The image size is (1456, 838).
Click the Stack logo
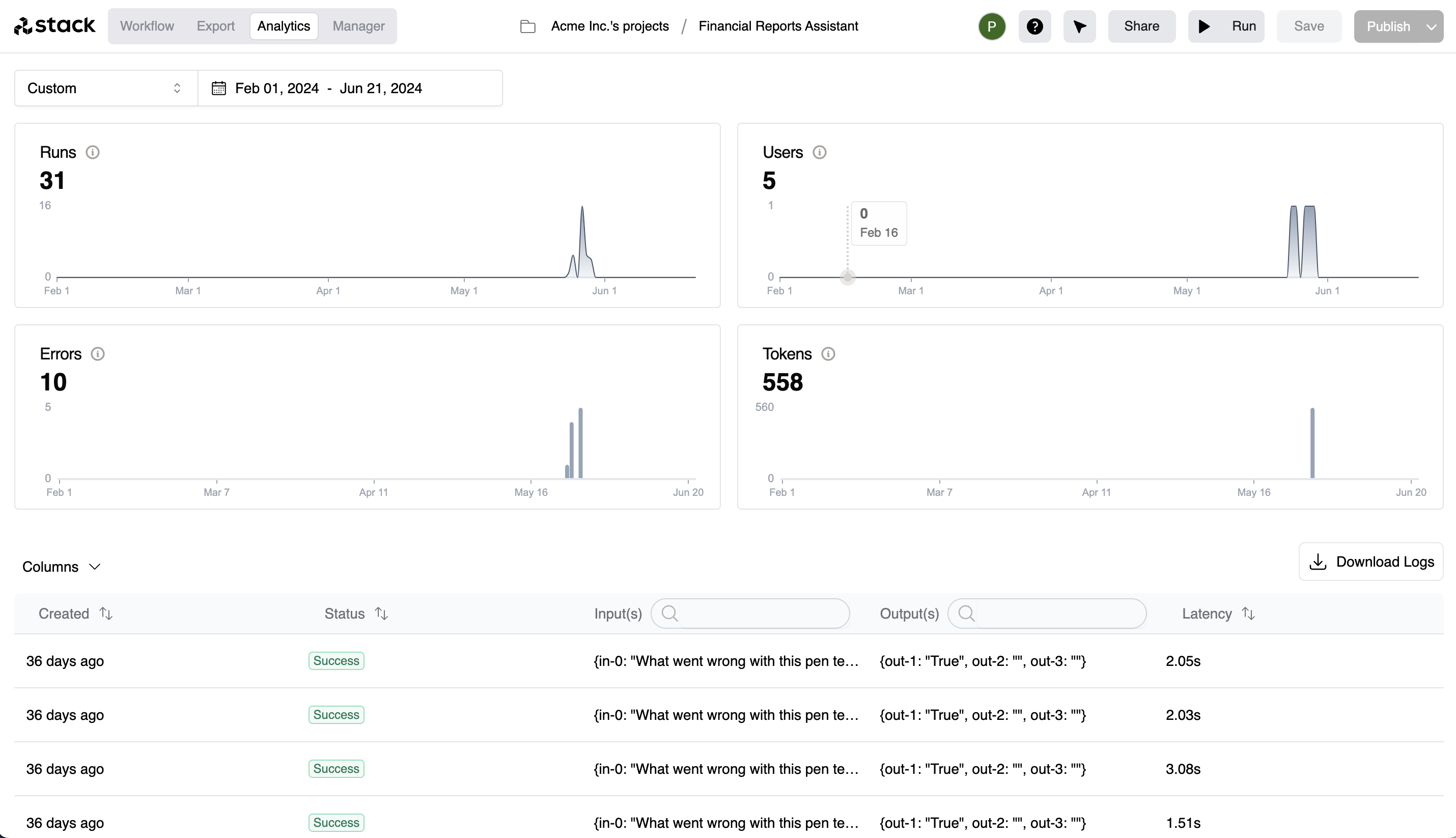[54, 26]
